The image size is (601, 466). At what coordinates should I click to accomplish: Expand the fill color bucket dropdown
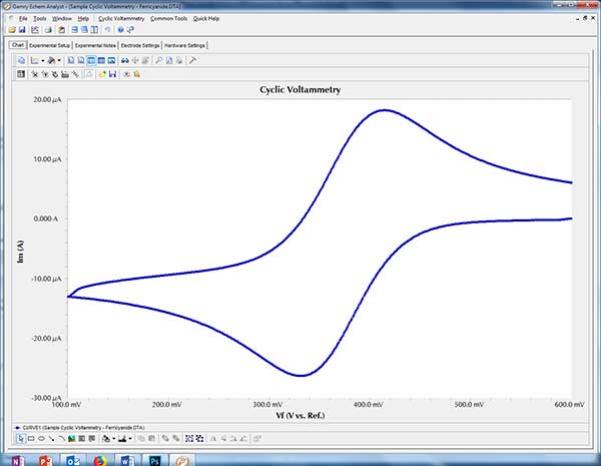click(x=114, y=439)
